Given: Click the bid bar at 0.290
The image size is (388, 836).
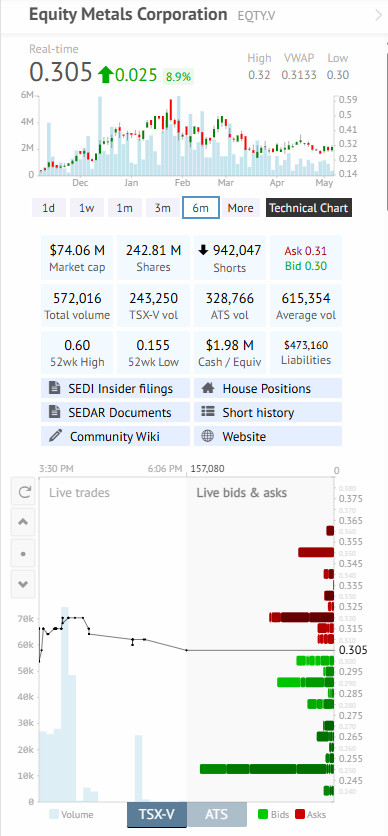Looking at the screenshot, I should [x=305, y=682].
